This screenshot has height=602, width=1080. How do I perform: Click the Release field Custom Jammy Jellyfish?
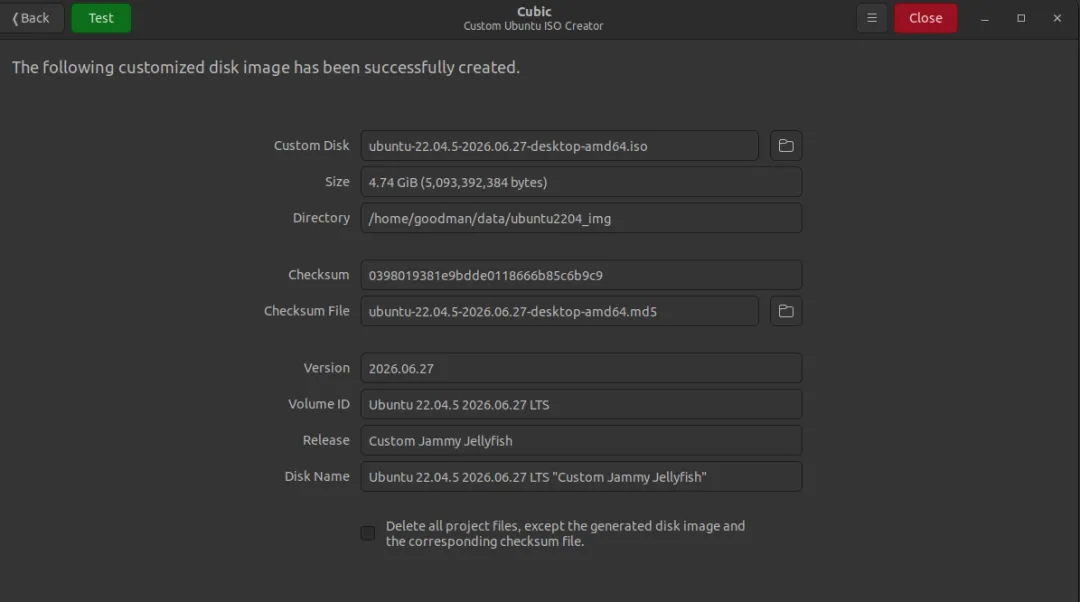coord(581,441)
